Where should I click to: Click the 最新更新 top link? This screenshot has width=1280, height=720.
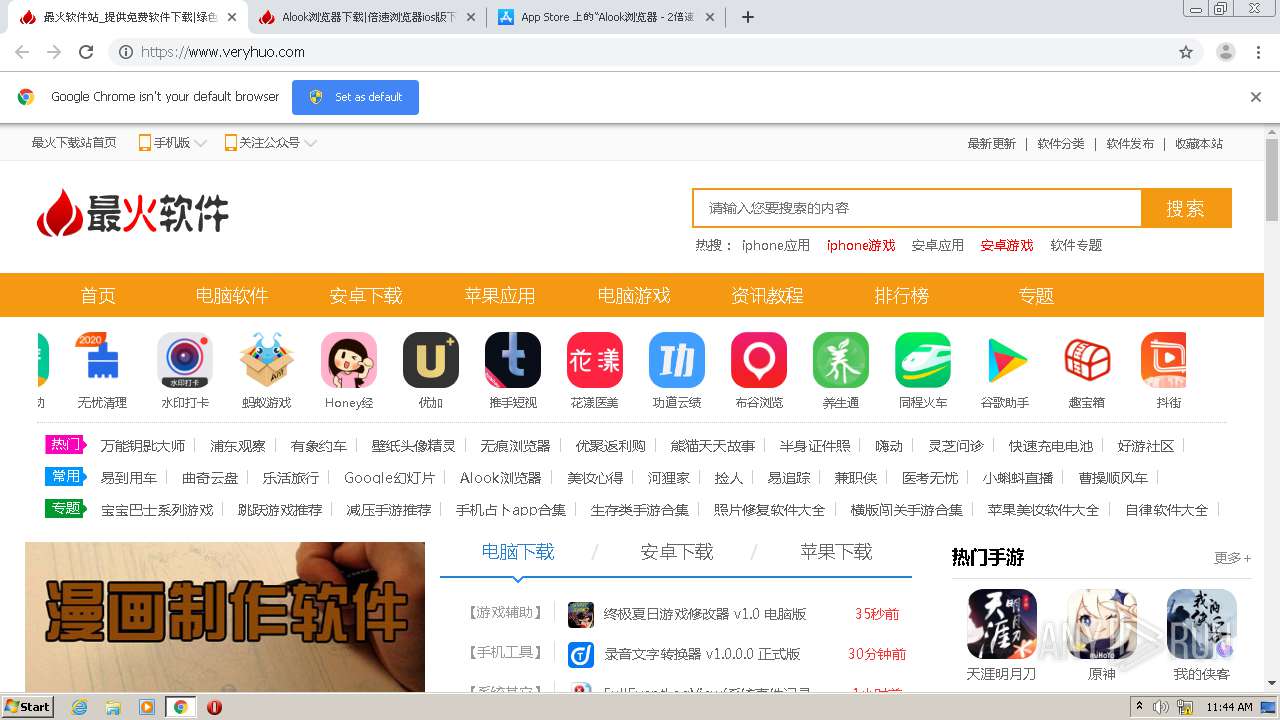pos(991,143)
